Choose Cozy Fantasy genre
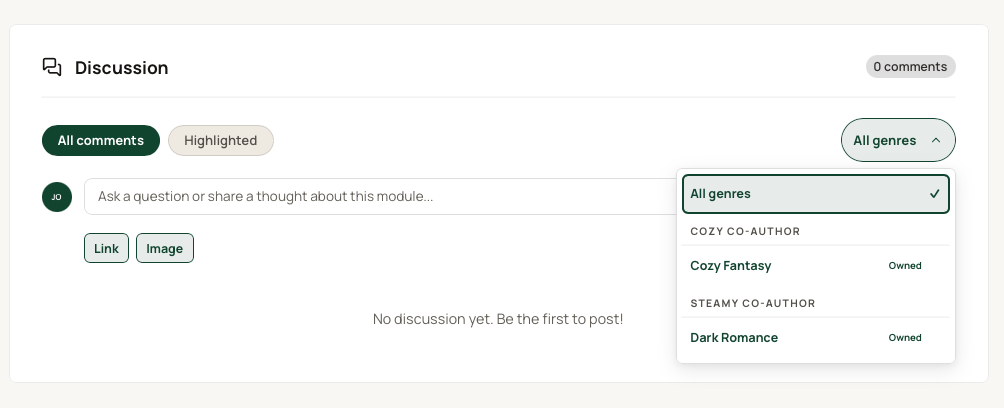 tap(816, 266)
